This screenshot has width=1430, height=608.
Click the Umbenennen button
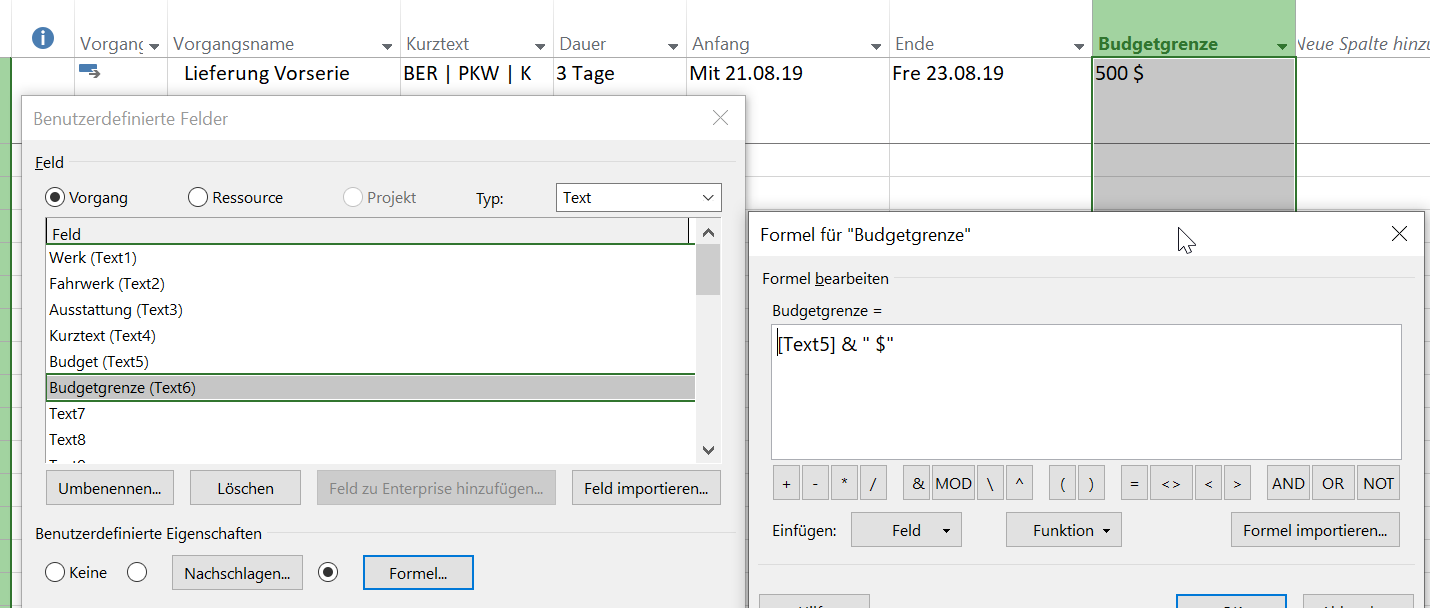point(110,488)
